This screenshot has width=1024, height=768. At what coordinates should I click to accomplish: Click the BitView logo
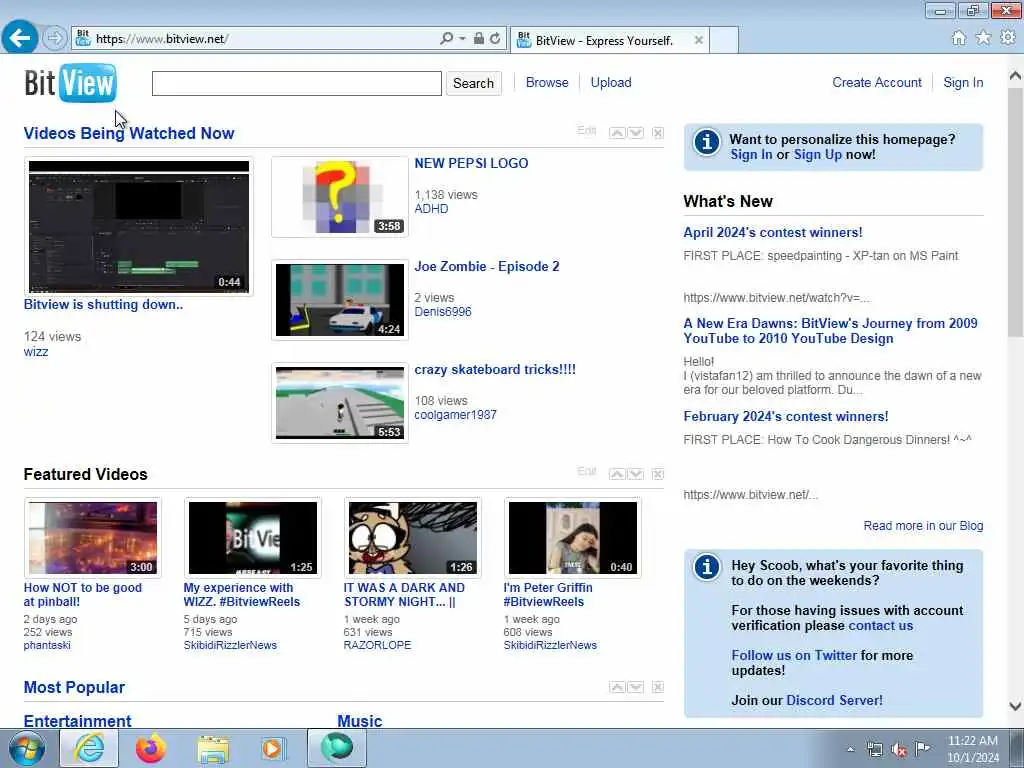(71, 83)
